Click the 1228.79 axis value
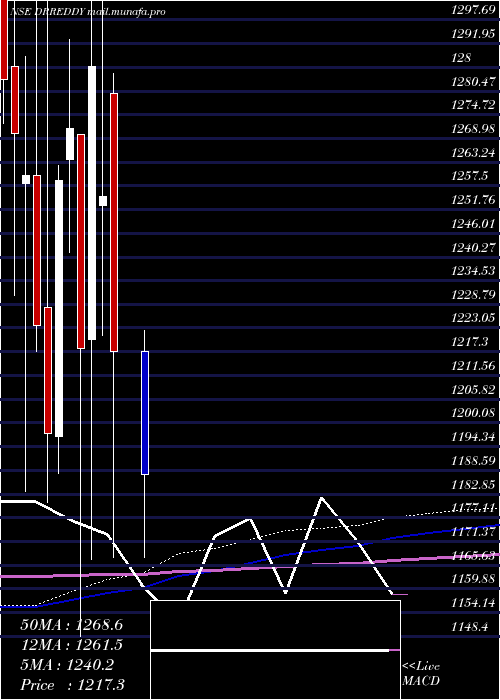This screenshot has height=700, width=500. tap(473, 295)
